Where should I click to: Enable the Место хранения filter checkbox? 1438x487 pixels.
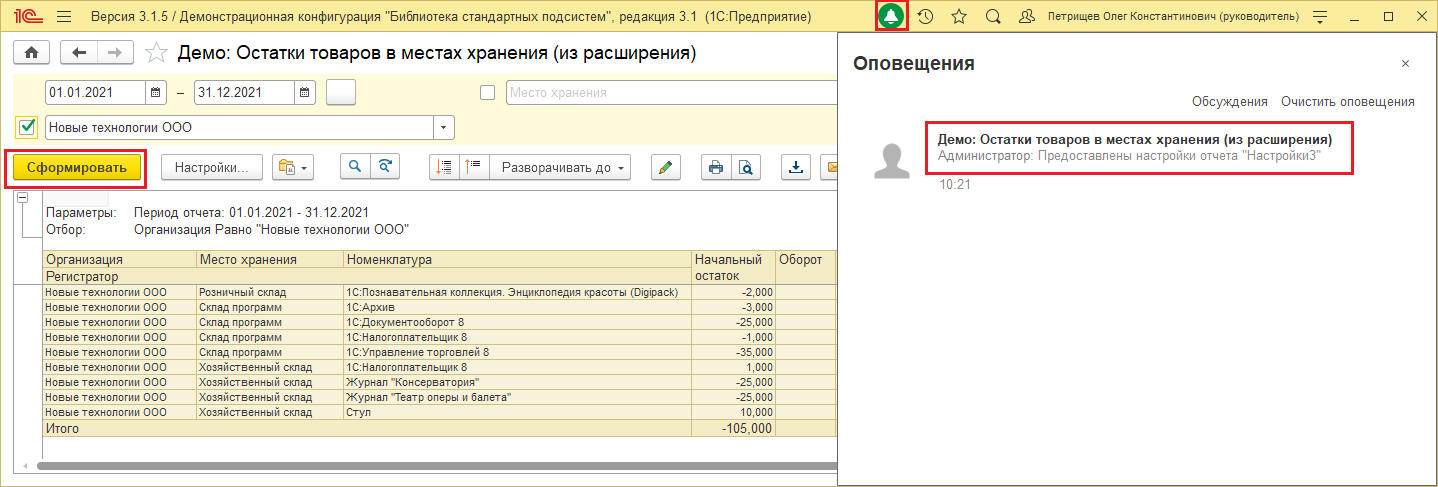click(488, 93)
